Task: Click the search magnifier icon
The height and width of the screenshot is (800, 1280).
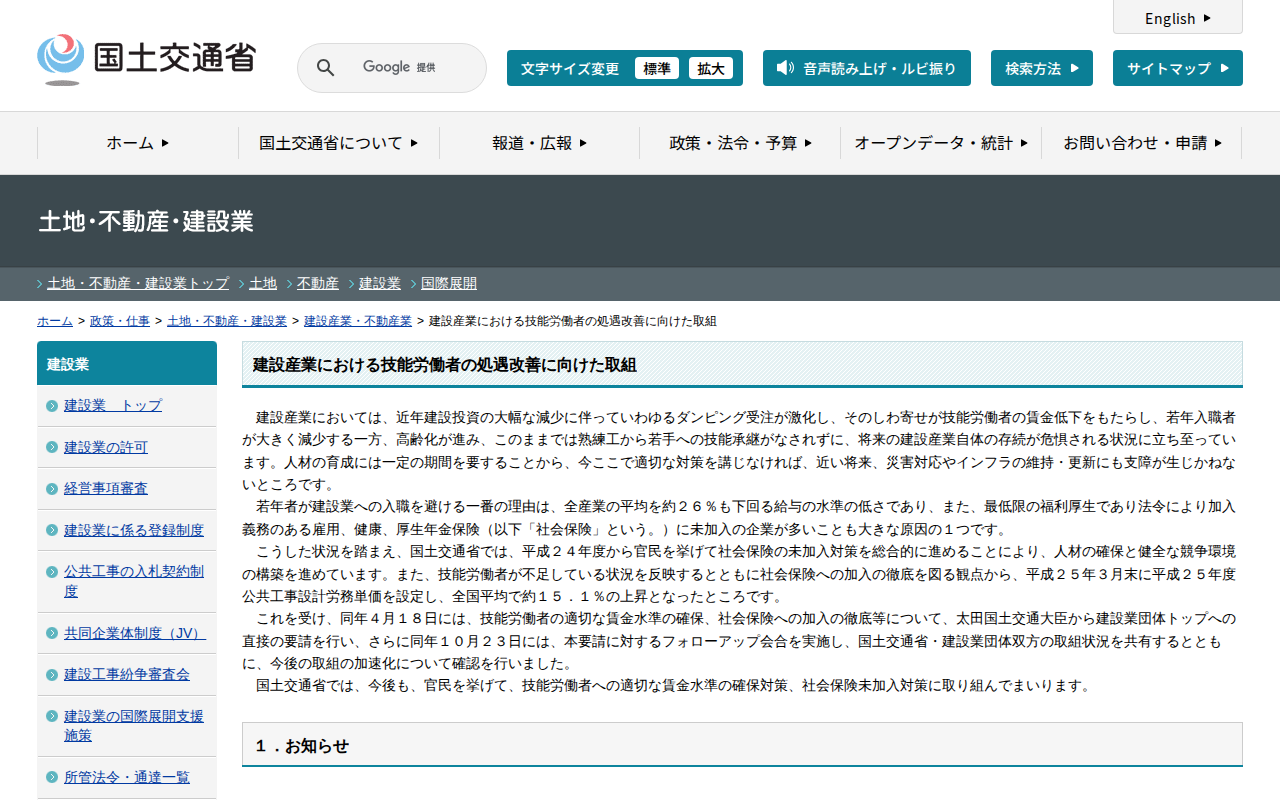Action: [x=325, y=68]
